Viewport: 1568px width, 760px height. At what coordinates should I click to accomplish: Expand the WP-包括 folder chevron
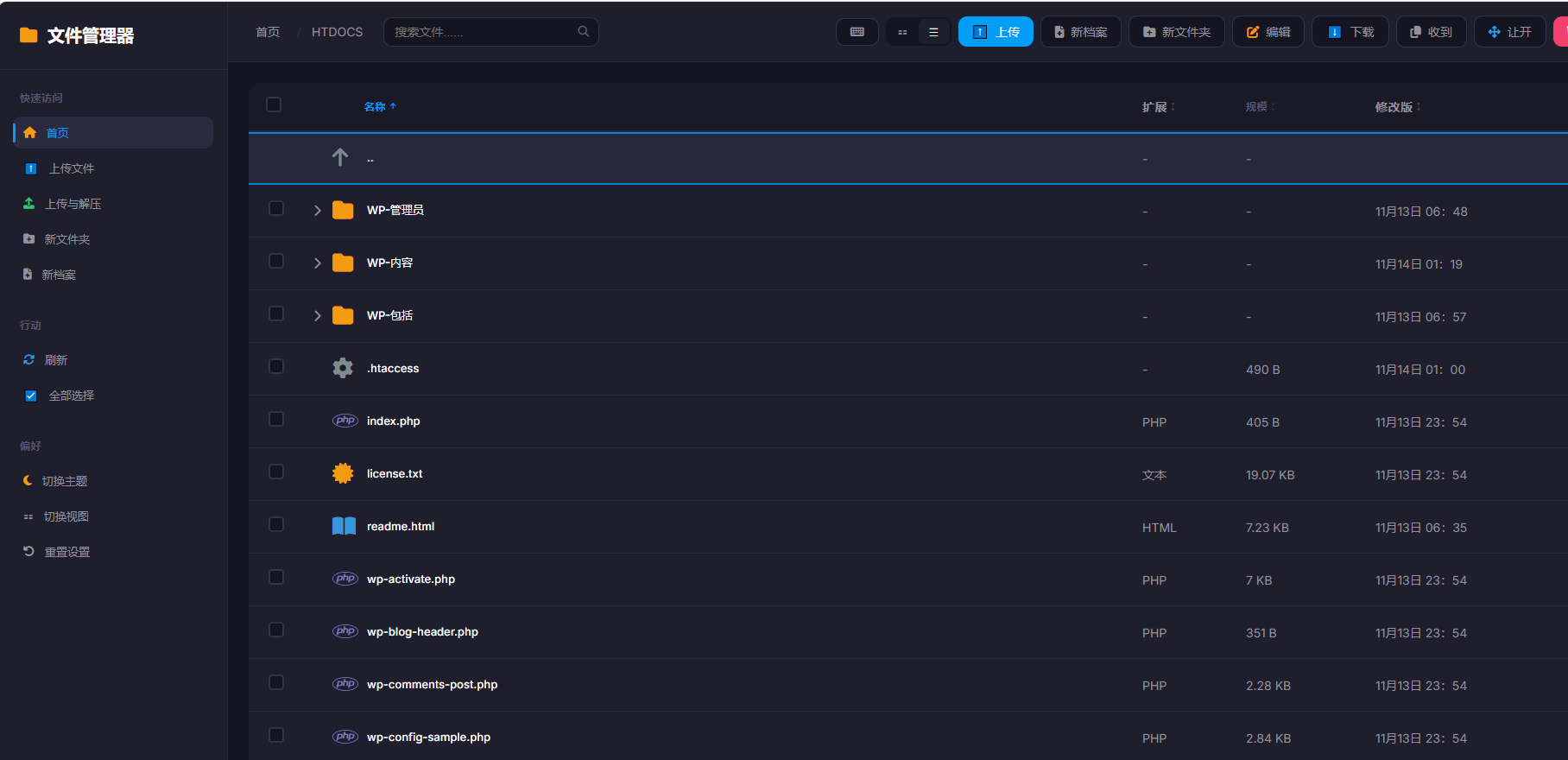pyautogui.click(x=318, y=315)
